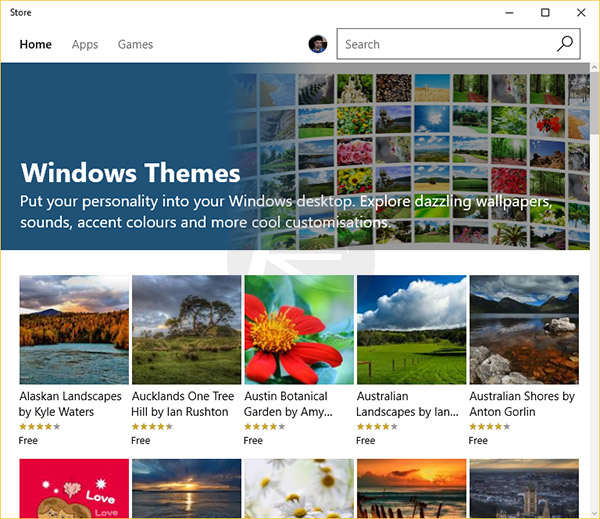Minimize the Store window
600x519 pixels.
(x=509, y=13)
